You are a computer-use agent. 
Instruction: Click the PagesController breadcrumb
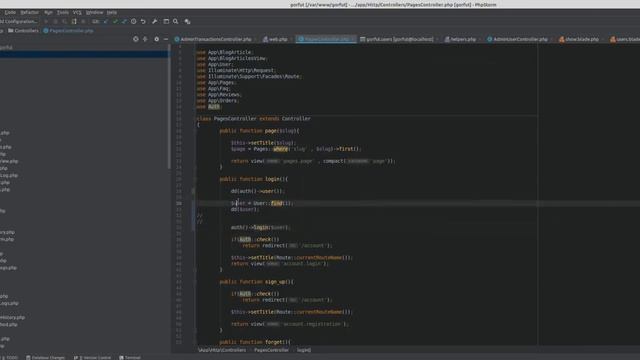[x=271, y=350]
